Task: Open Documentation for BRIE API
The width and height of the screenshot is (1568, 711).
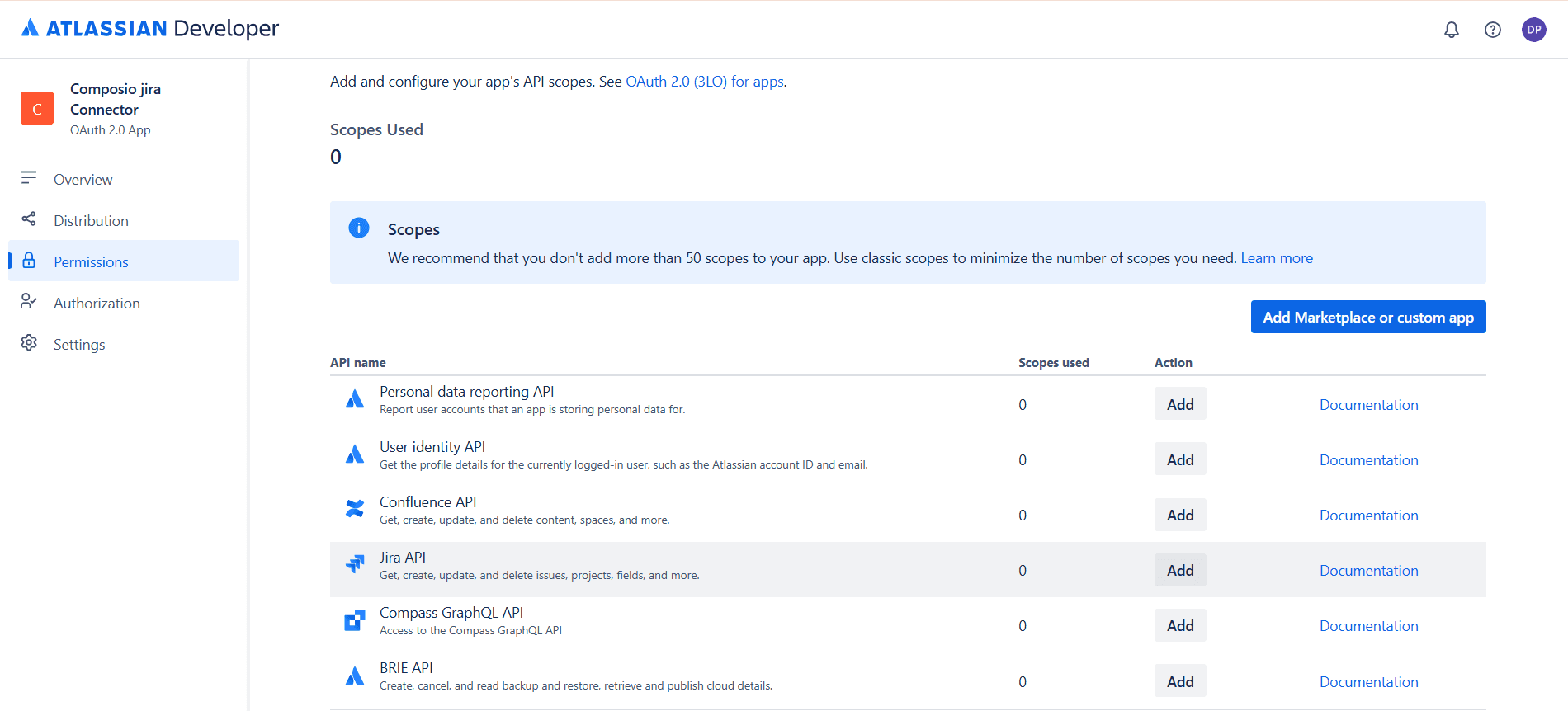Action: click(x=1368, y=682)
